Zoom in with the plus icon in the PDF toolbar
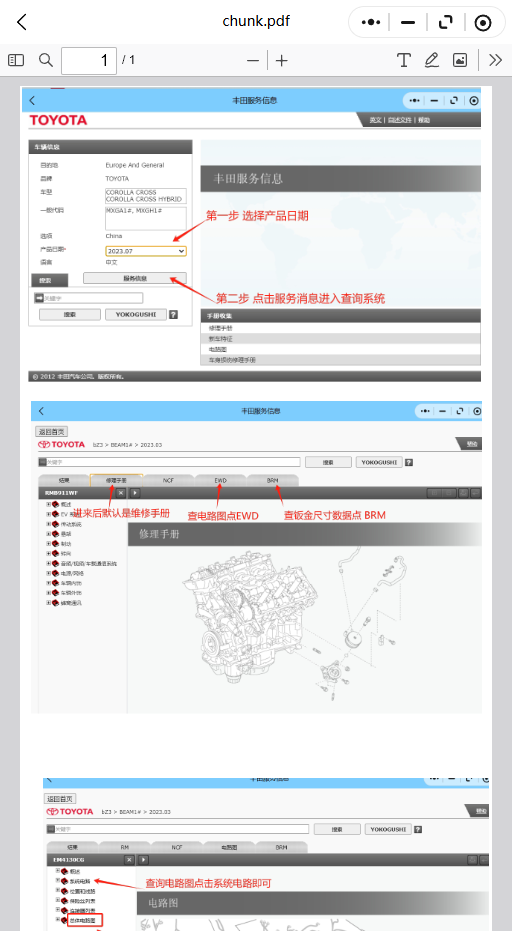This screenshot has width=512, height=931. [282, 61]
